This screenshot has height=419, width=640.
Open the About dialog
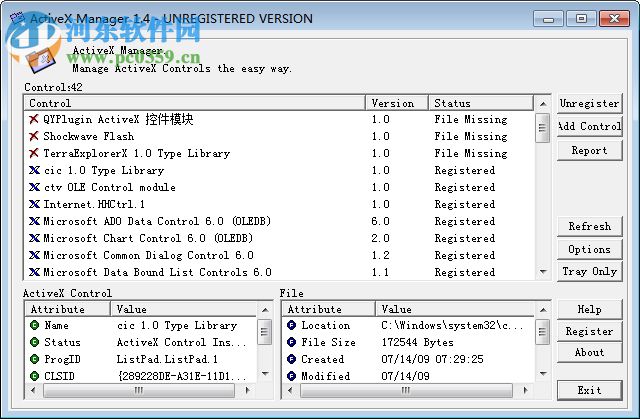(589, 352)
